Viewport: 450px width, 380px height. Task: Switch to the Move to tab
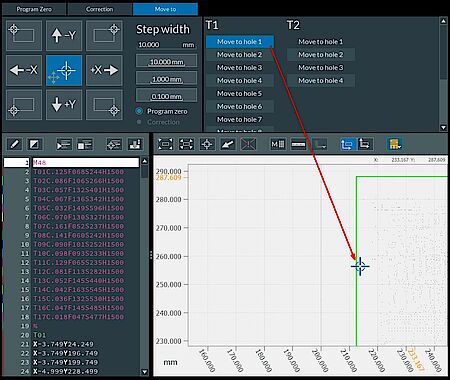click(x=165, y=9)
